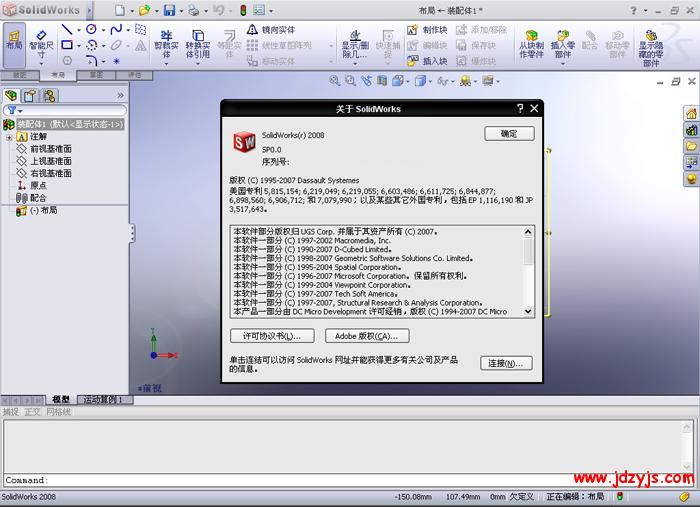Open 许可协议书(L)... license agreement

coord(272,336)
